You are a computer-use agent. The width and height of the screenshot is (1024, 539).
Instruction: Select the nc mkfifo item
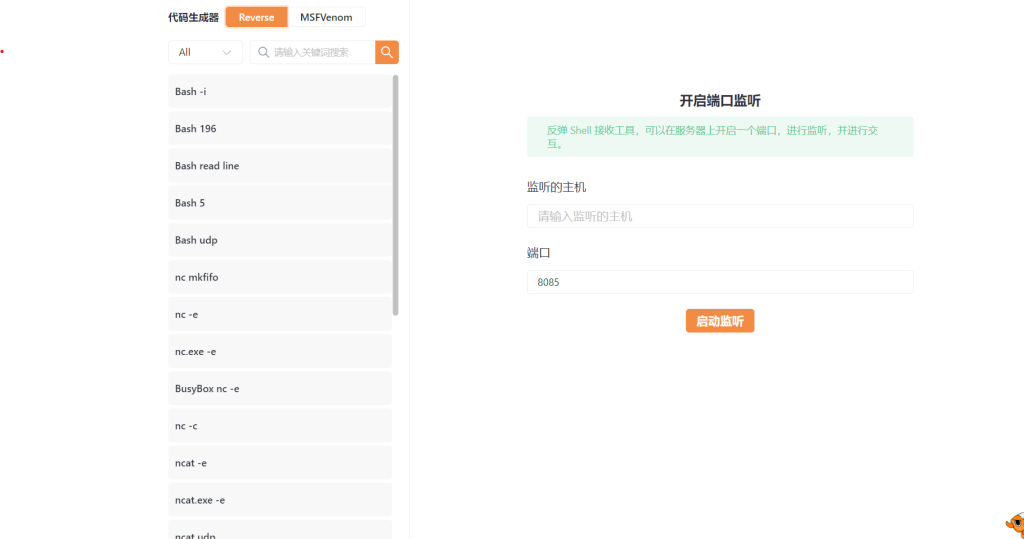(x=278, y=277)
